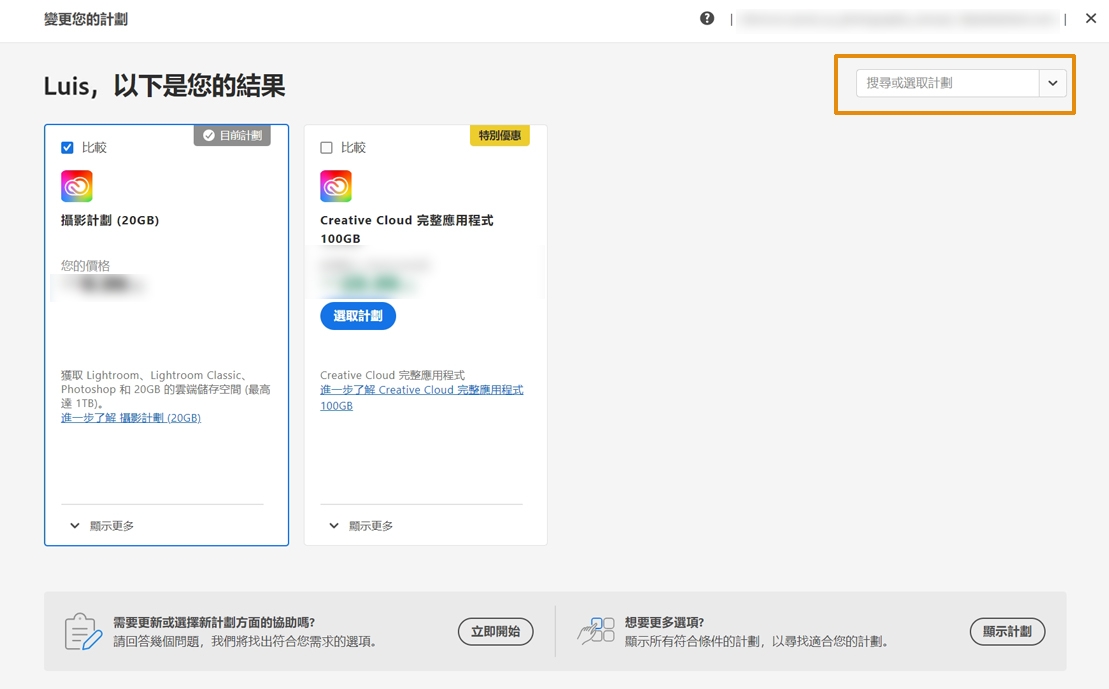Viewport: 1109px width, 689px height.
Task: Click the clipboard pencil help icon
Action: click(83, 632)
